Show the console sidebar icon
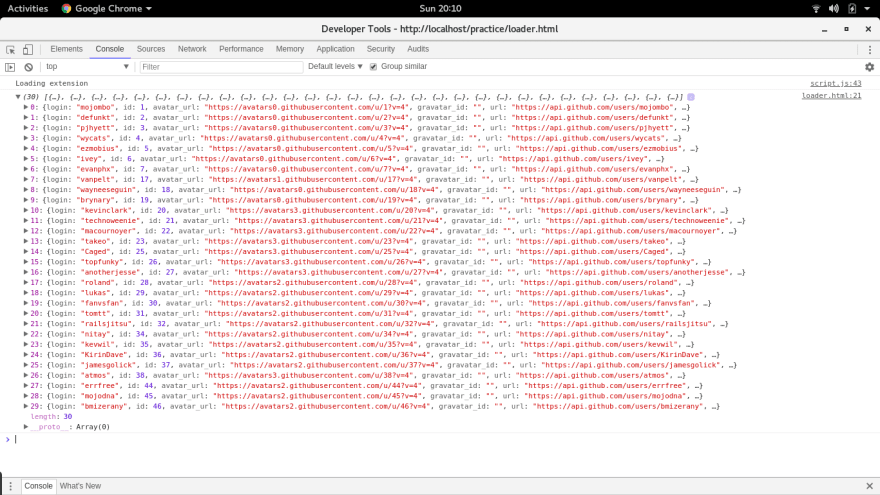 click(x=10, y=67)
